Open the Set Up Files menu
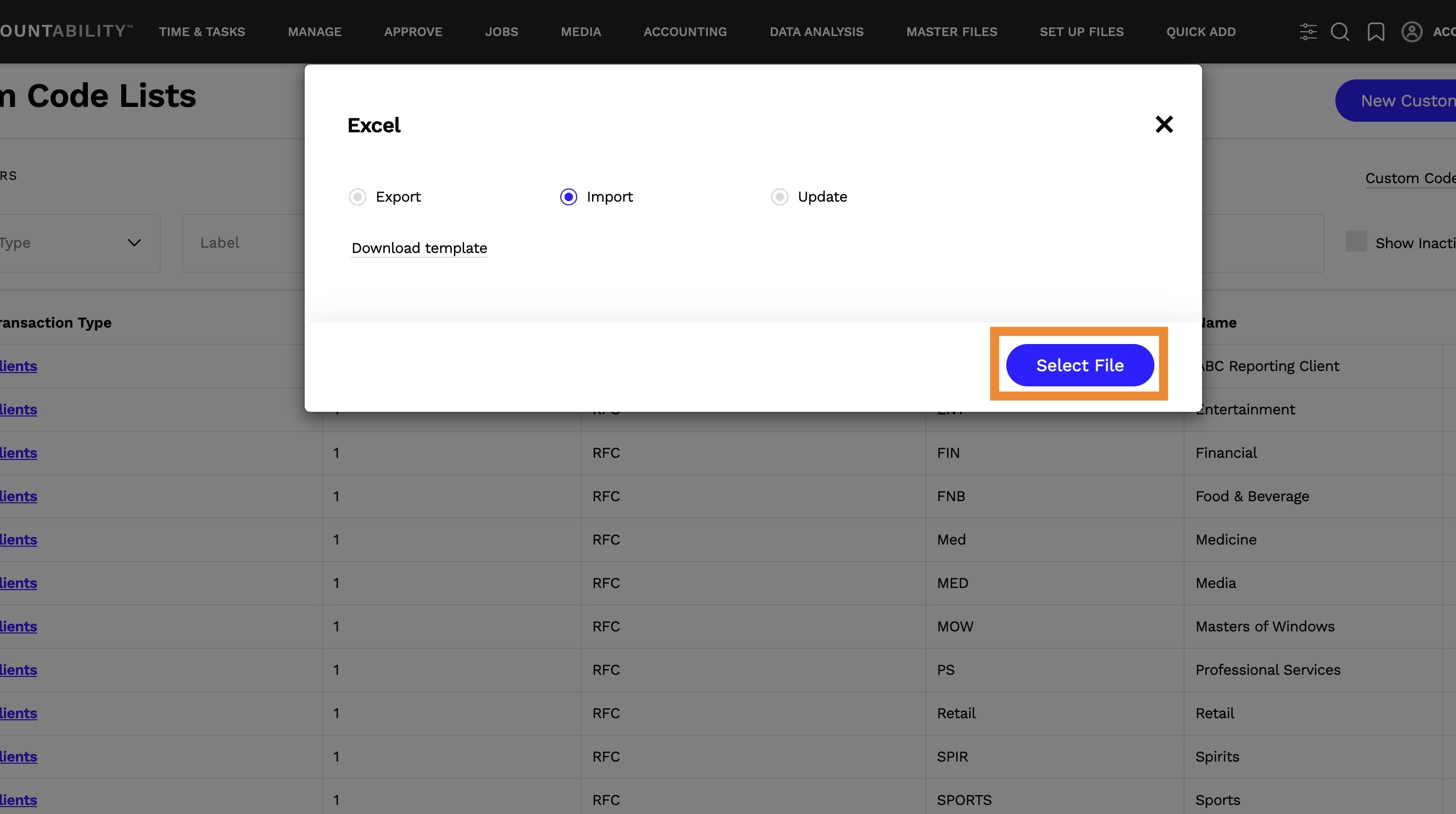Viewport: 1456px width, 814px height. pos(1081,32)
